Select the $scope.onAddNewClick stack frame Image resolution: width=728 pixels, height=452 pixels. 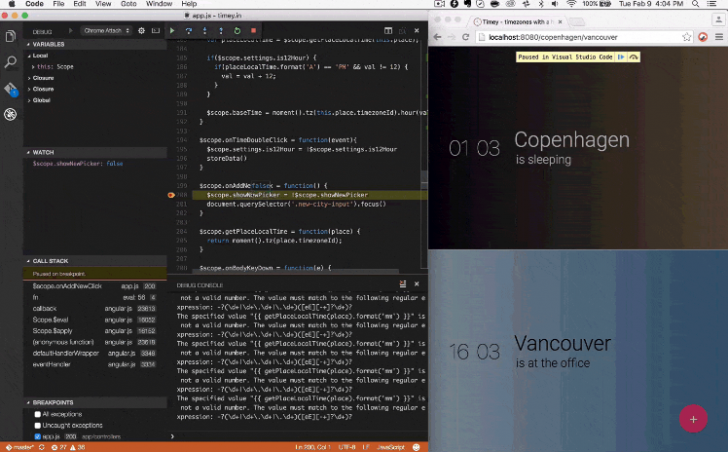95,286
